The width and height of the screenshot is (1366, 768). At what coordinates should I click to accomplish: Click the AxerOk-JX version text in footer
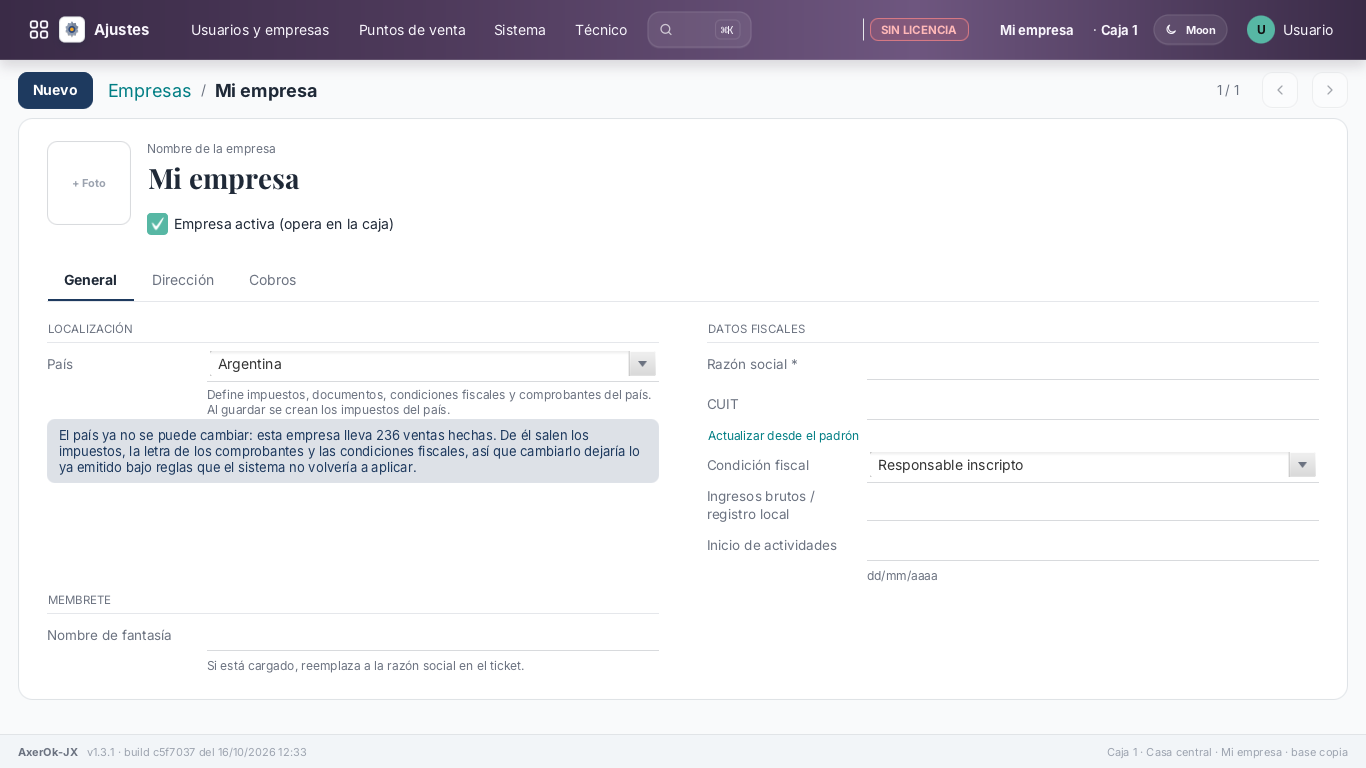(x=162, y=752)
